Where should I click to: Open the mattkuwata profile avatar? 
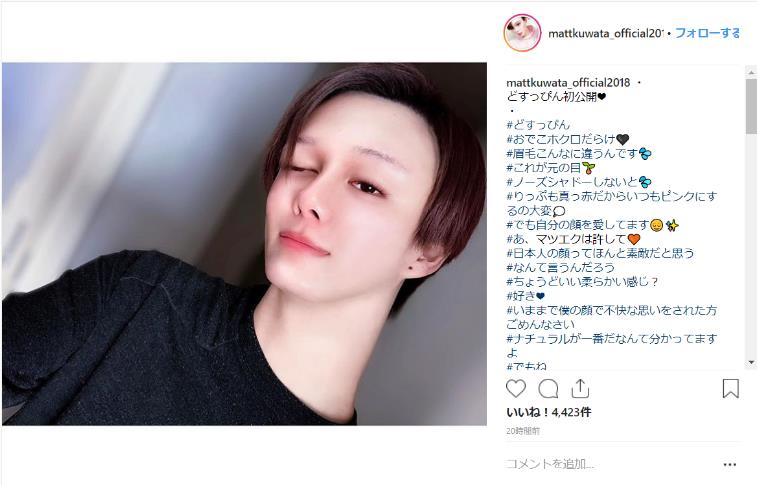[522, 33]
